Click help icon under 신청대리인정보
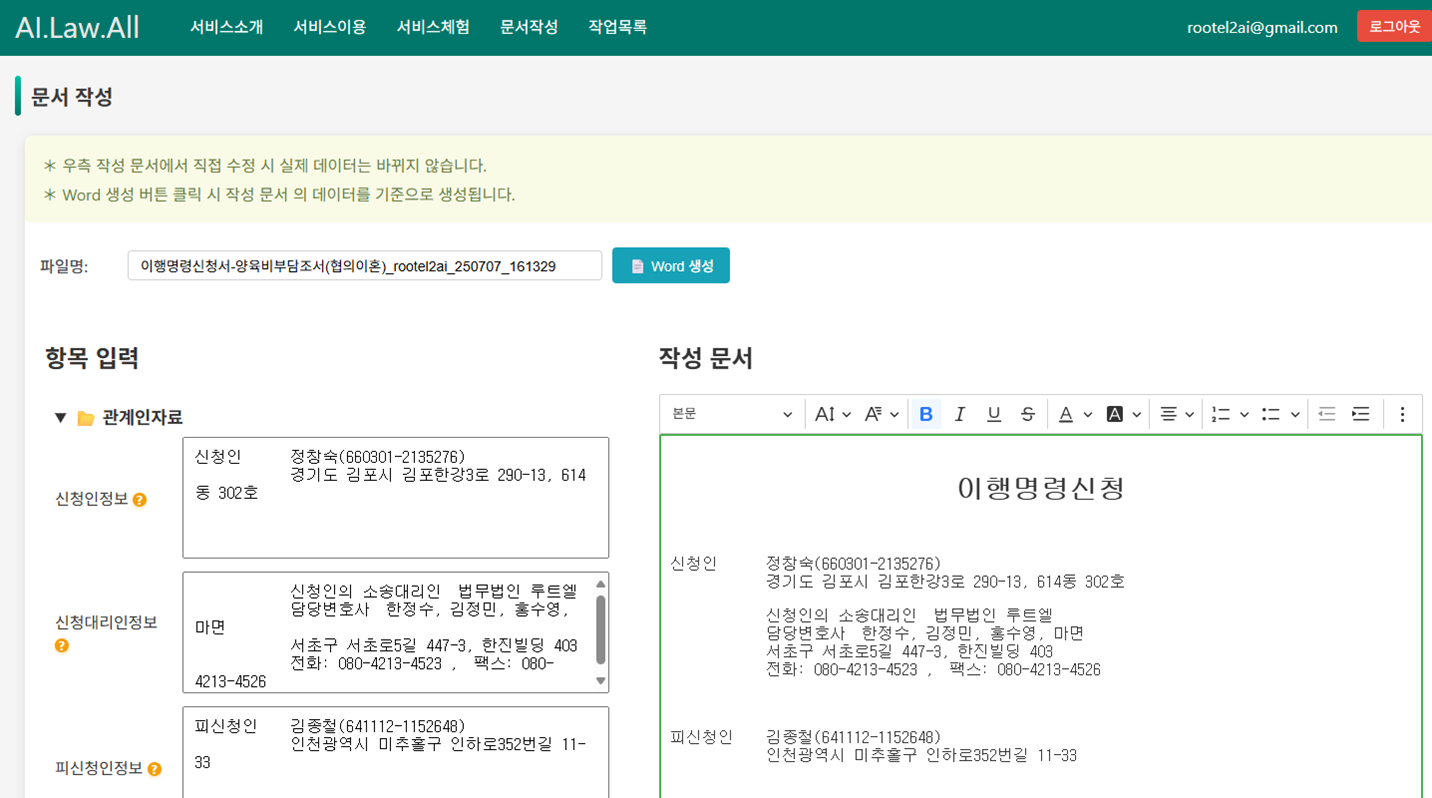 (62, 646)
